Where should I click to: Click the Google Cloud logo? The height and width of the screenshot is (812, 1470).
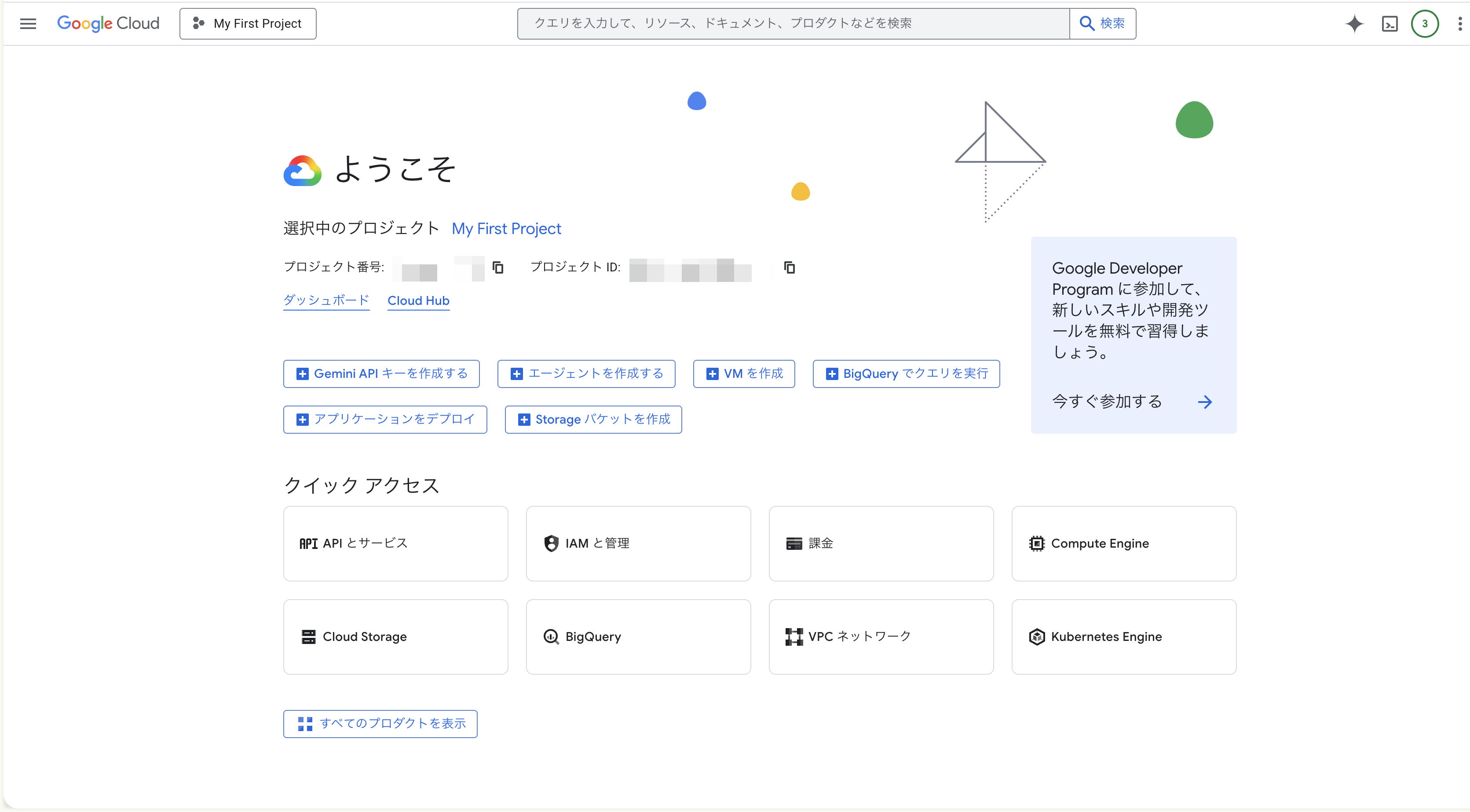pos(108,23)
